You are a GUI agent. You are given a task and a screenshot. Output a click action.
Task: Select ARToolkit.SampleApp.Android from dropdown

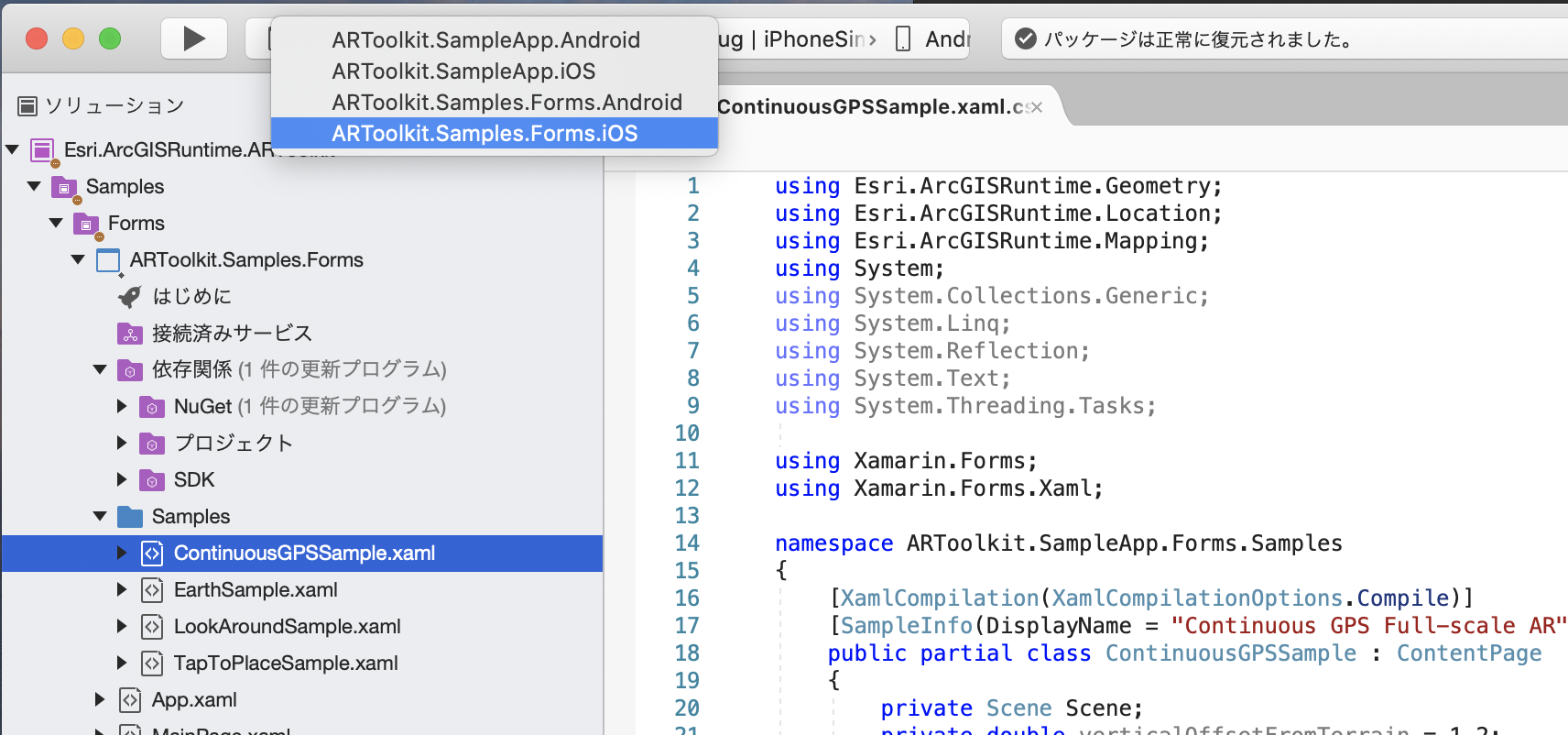click(x=495, y=40)
